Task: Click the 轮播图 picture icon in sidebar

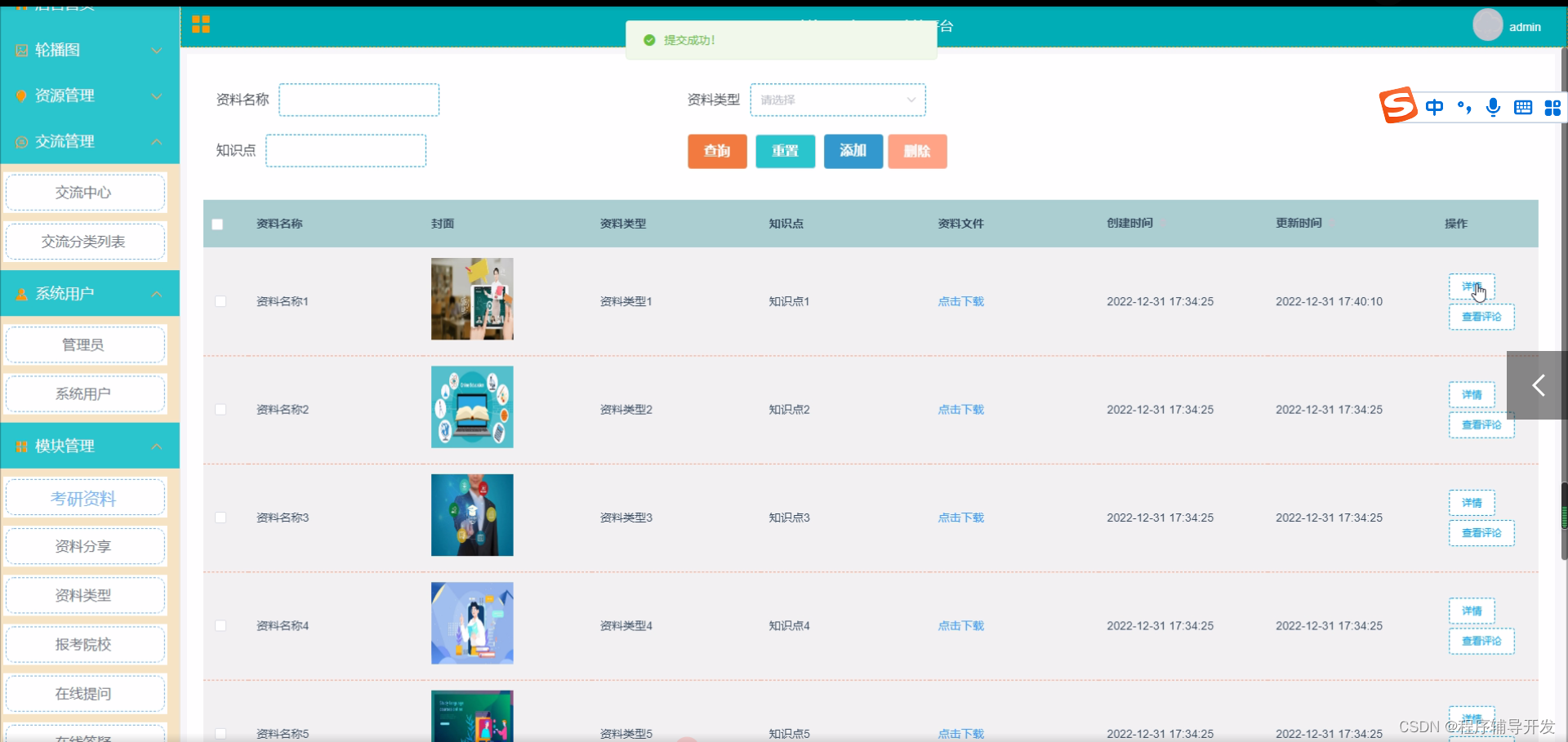Action: [x=22, y=51]
